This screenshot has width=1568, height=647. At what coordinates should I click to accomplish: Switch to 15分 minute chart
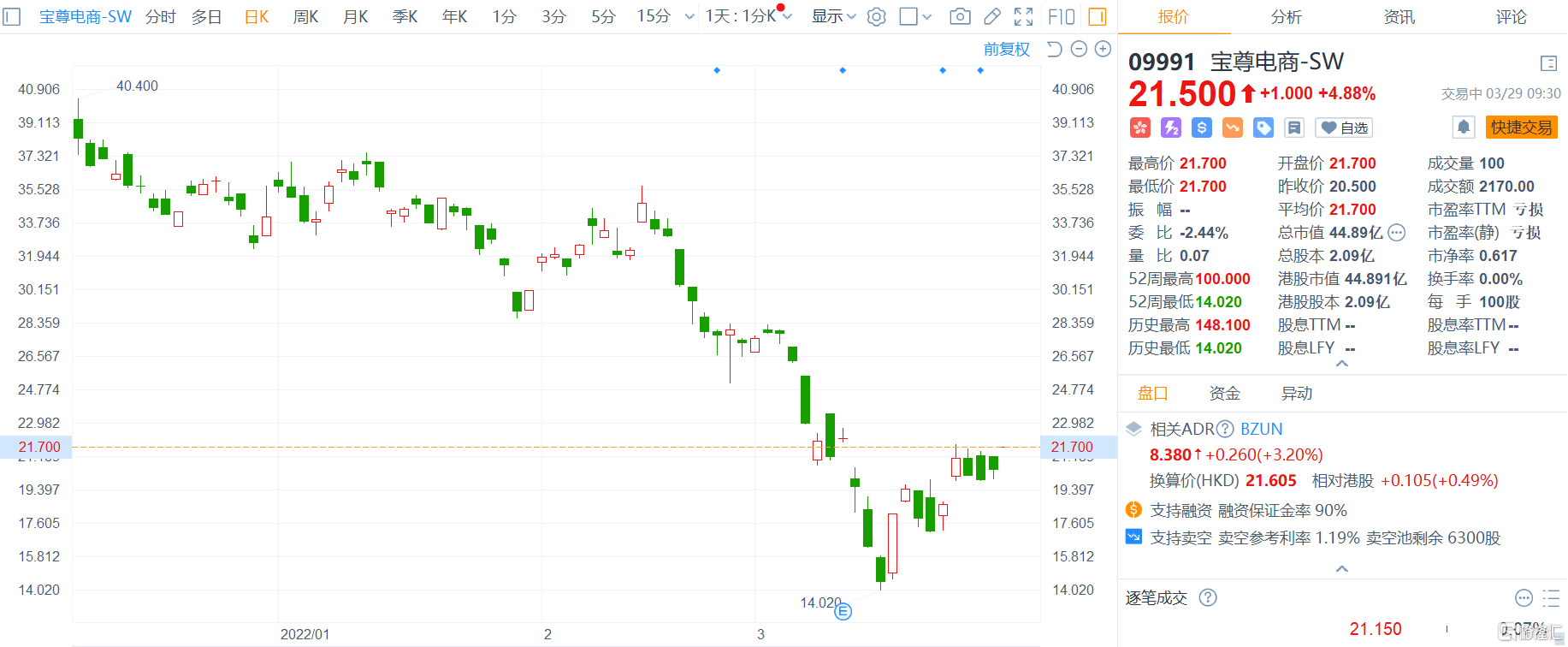click(654, 16)
